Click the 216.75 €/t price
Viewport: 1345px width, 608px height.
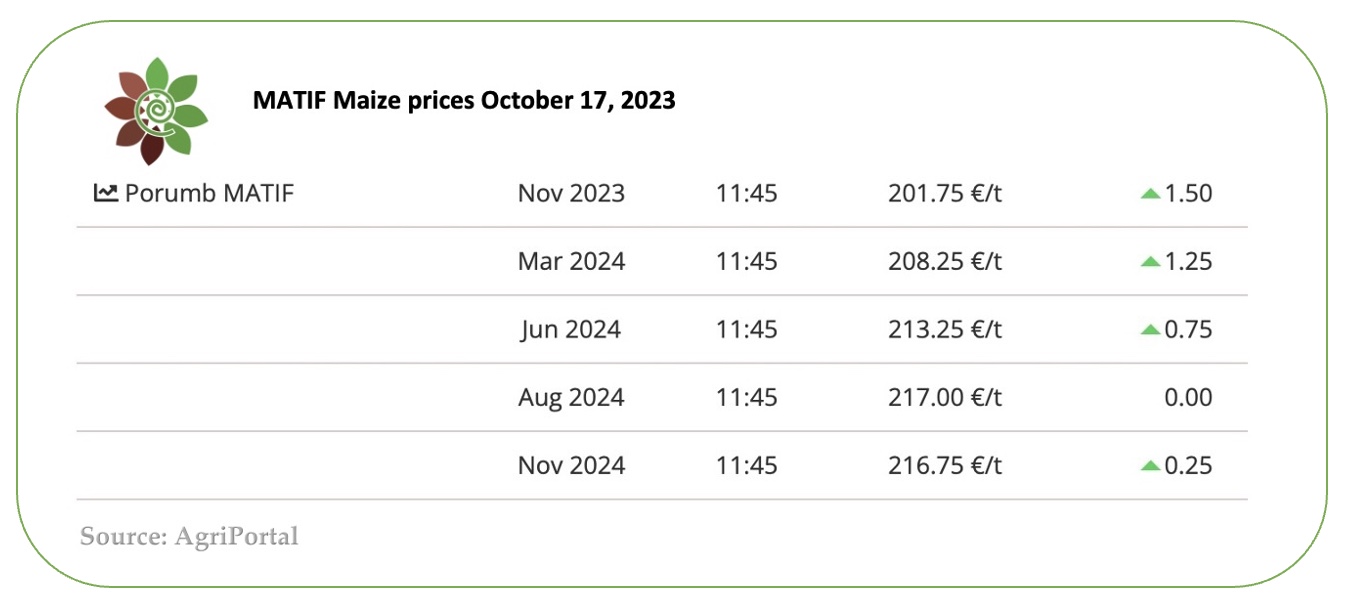tap(945, 465)
